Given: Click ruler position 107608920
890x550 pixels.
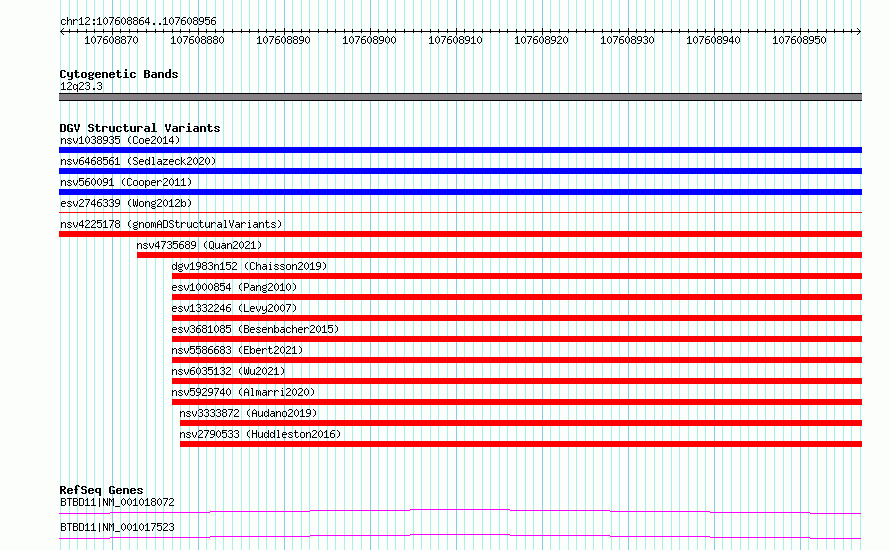Looking at the screenshot, I should coord(541,40).
